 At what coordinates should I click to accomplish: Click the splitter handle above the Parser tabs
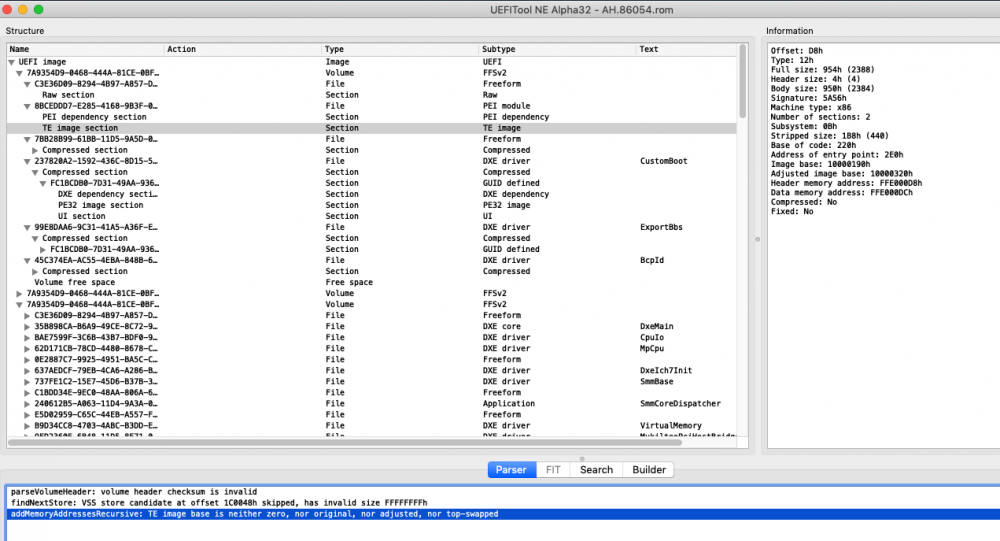[x=582, y=459]
